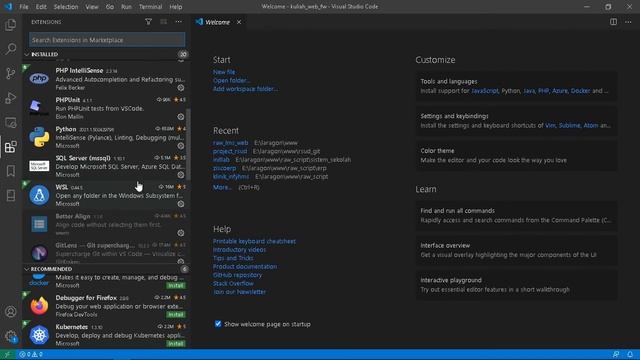The width and height of the screenshot is (640, 360).
Task: Open the Manage gear in activity bar
Action: (11, 336)
